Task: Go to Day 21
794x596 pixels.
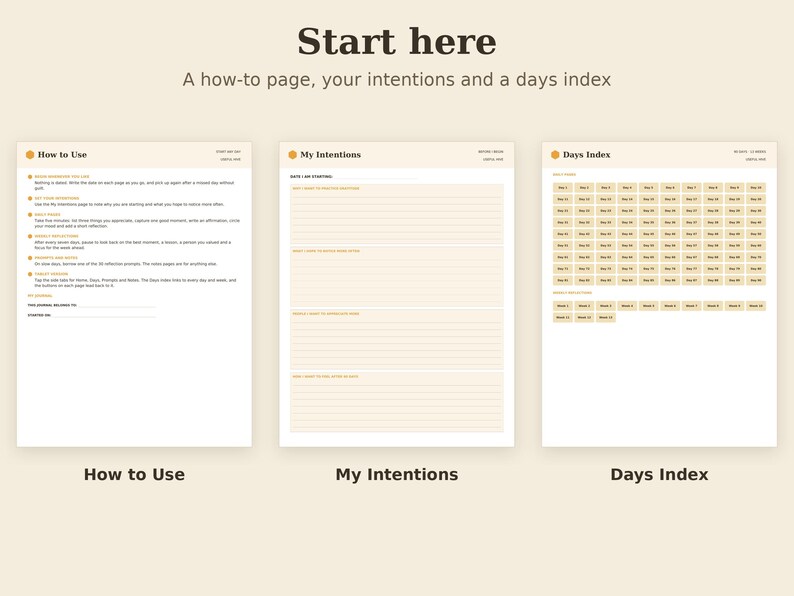Action: [563, 211]
